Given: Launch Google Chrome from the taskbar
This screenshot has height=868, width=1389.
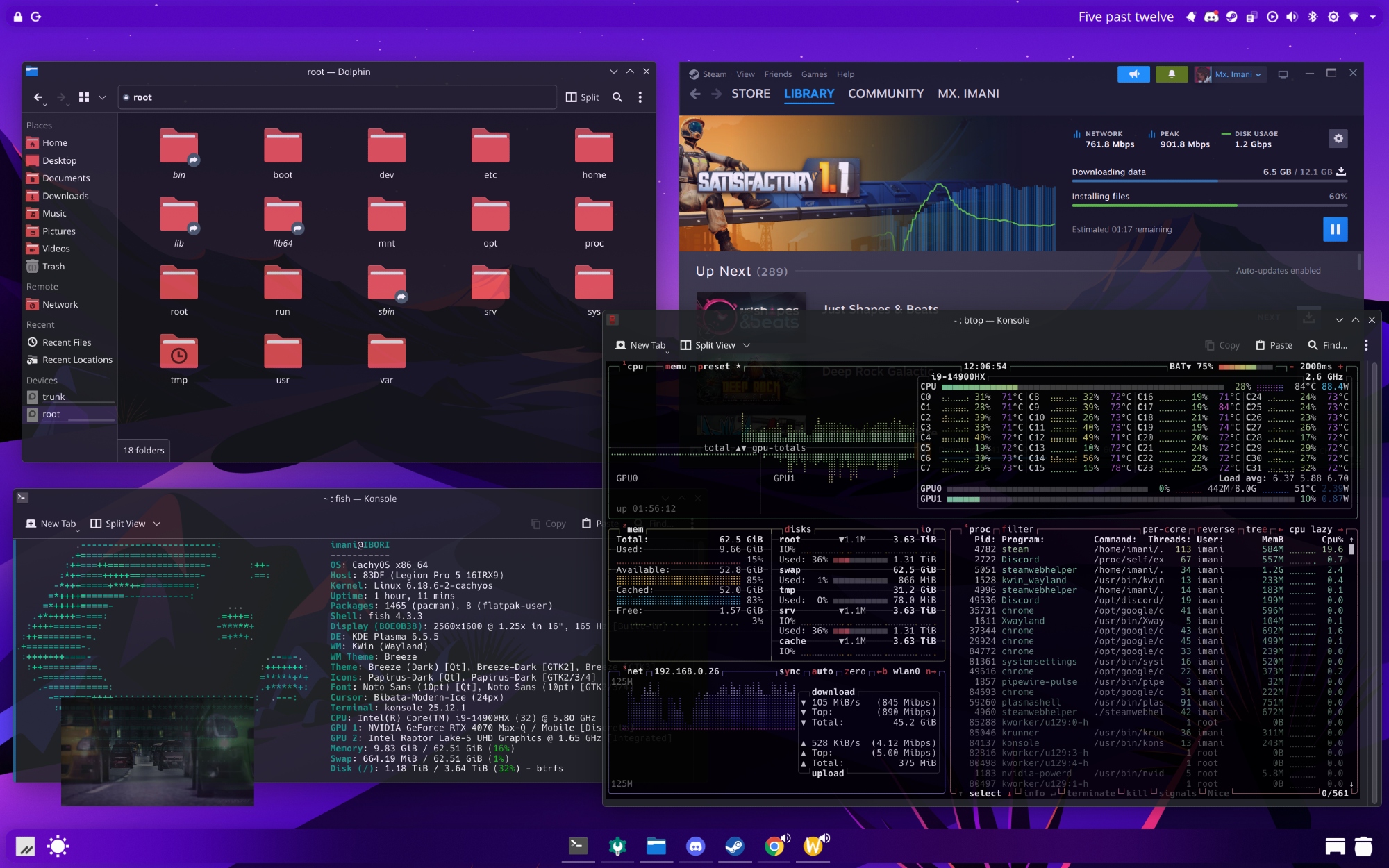Looking at the screenshot, I should 774,846.
